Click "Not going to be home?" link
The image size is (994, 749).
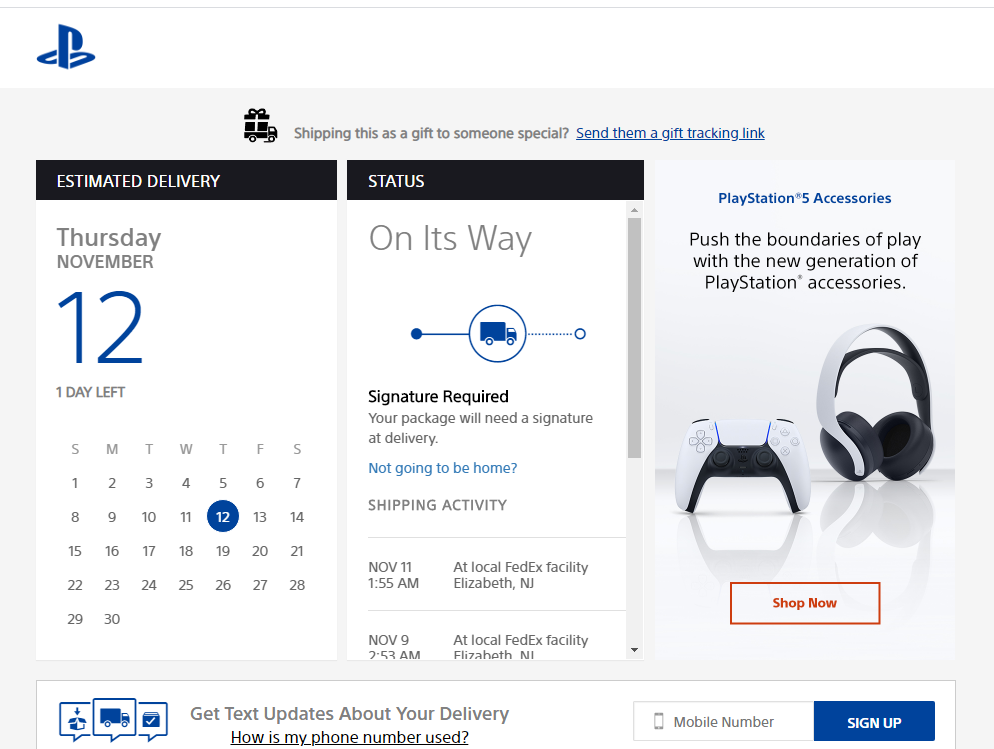[x=442, y=468]
